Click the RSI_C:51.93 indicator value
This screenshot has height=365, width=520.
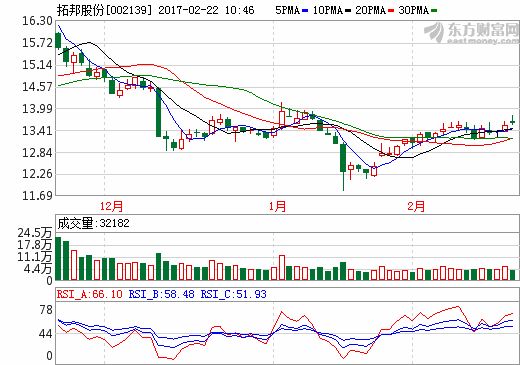tap(233, 294)
